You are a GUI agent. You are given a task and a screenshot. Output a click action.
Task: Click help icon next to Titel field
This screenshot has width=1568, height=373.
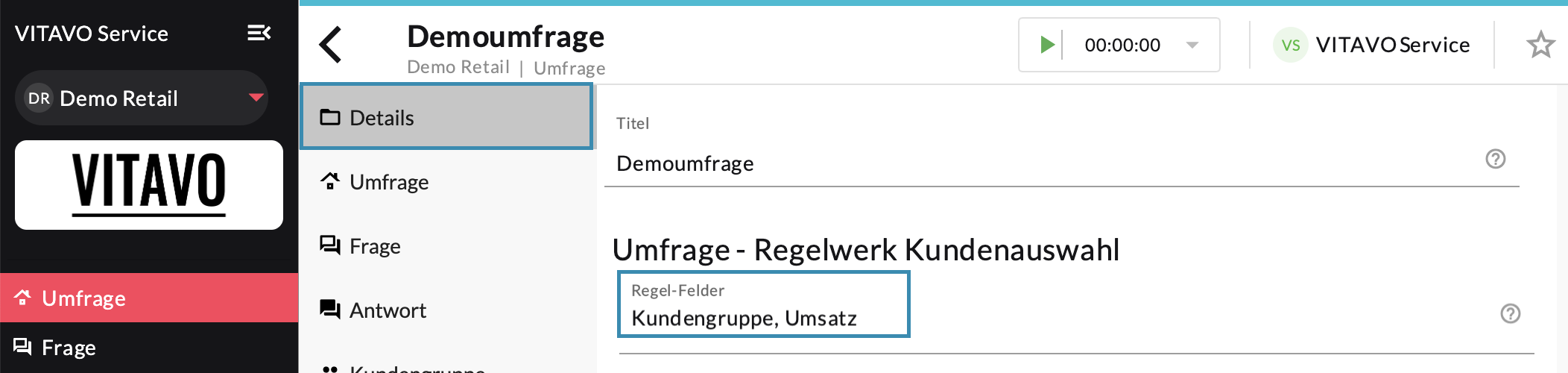click(x=1495, y=159)
